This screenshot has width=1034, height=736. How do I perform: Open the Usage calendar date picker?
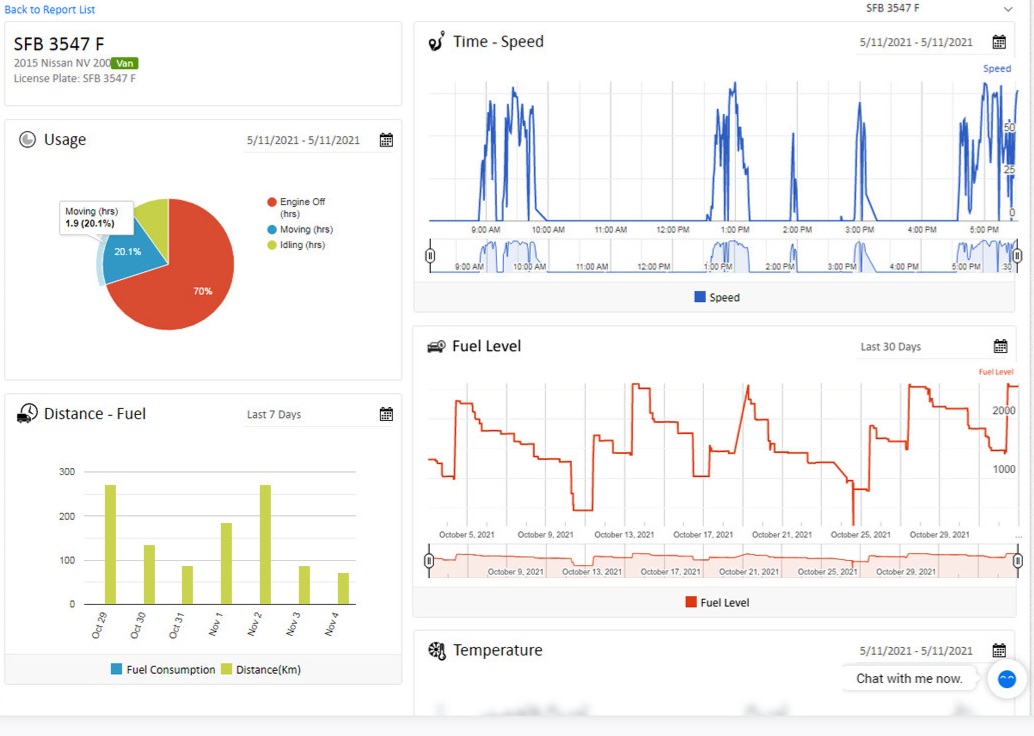tap(386, 140)
